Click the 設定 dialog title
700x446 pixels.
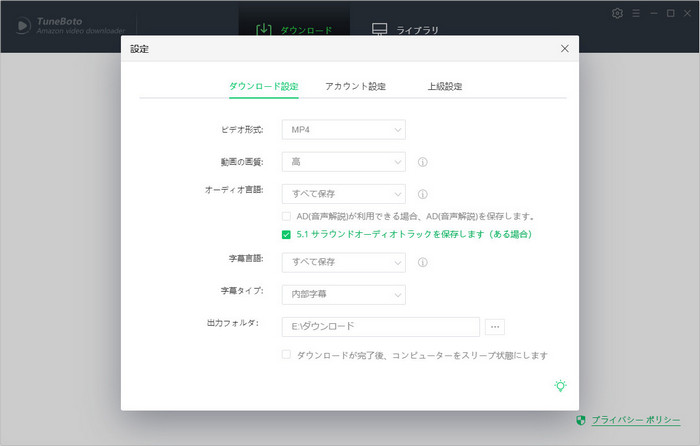click(x=139, y=49)
